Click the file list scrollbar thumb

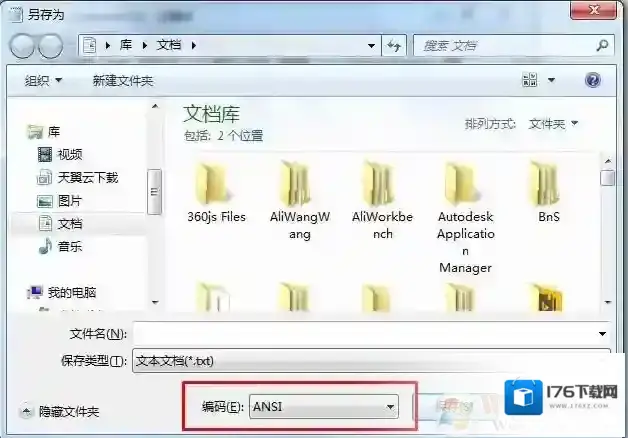[x=608, y=178]
